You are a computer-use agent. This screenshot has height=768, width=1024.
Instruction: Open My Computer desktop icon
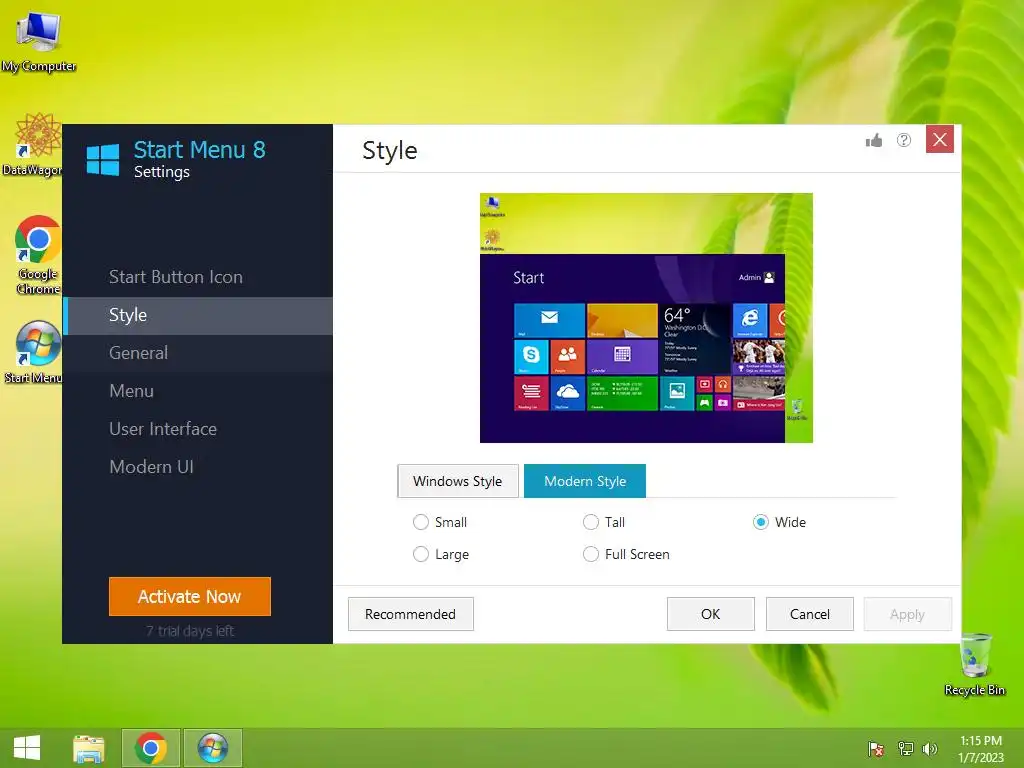[39, 42]
